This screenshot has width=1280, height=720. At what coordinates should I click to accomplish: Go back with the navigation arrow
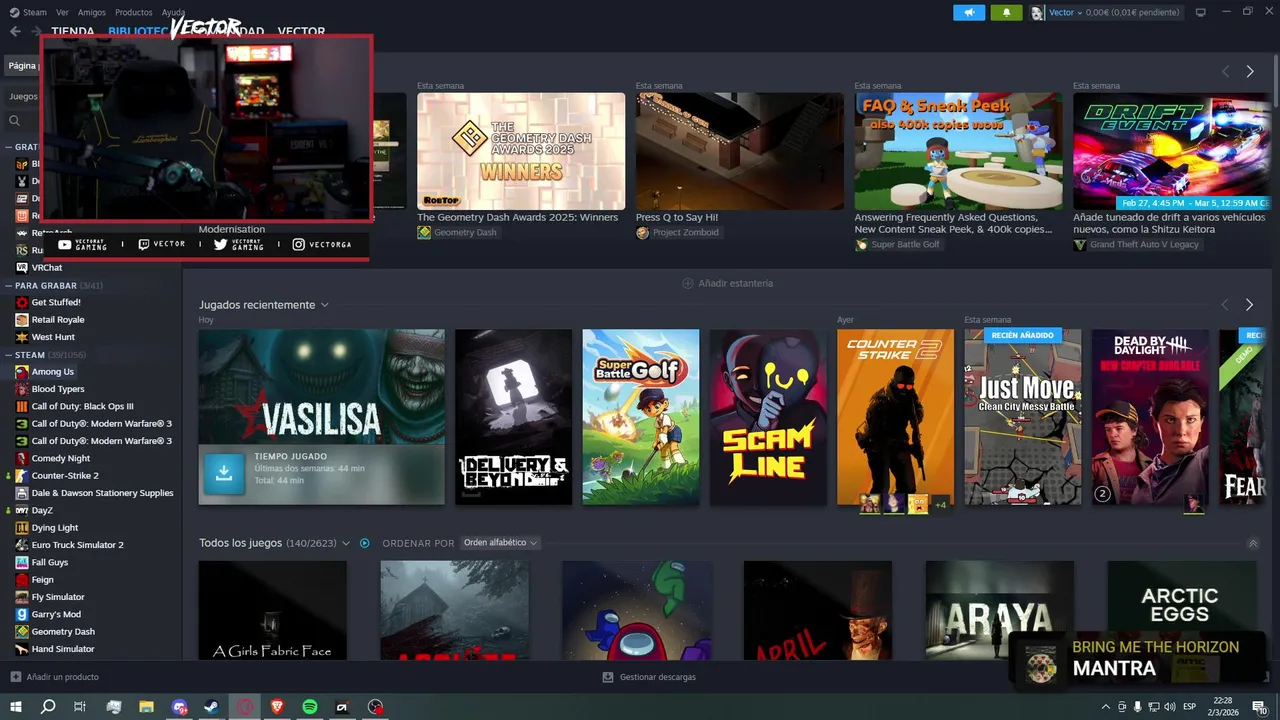pyautogui.click(x=15, y=31)
